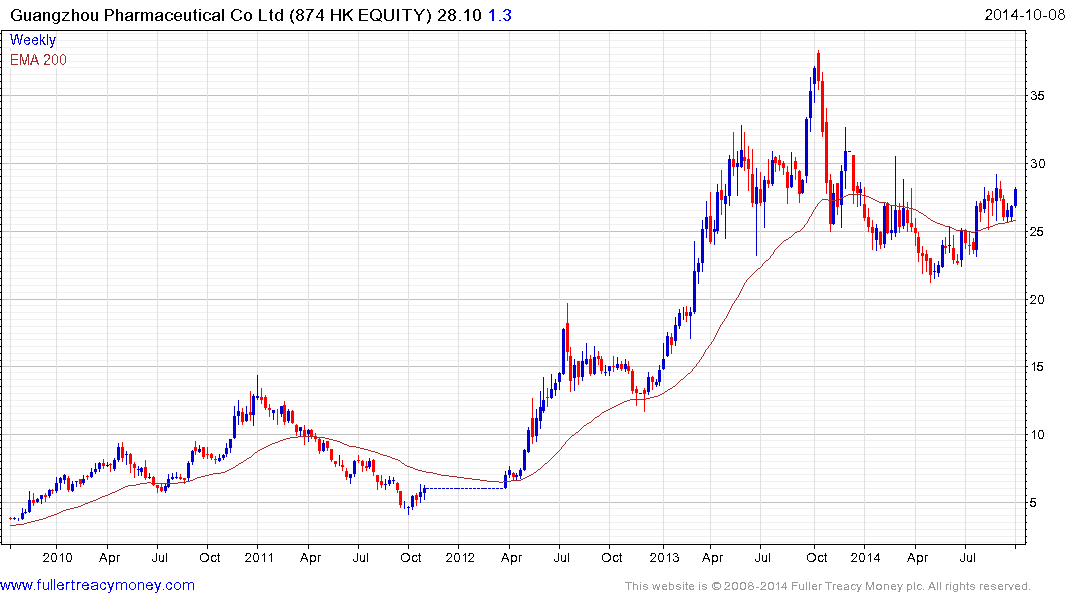
Task: Click the www.fullertreacymoney.com link
Action: (97, 586)
